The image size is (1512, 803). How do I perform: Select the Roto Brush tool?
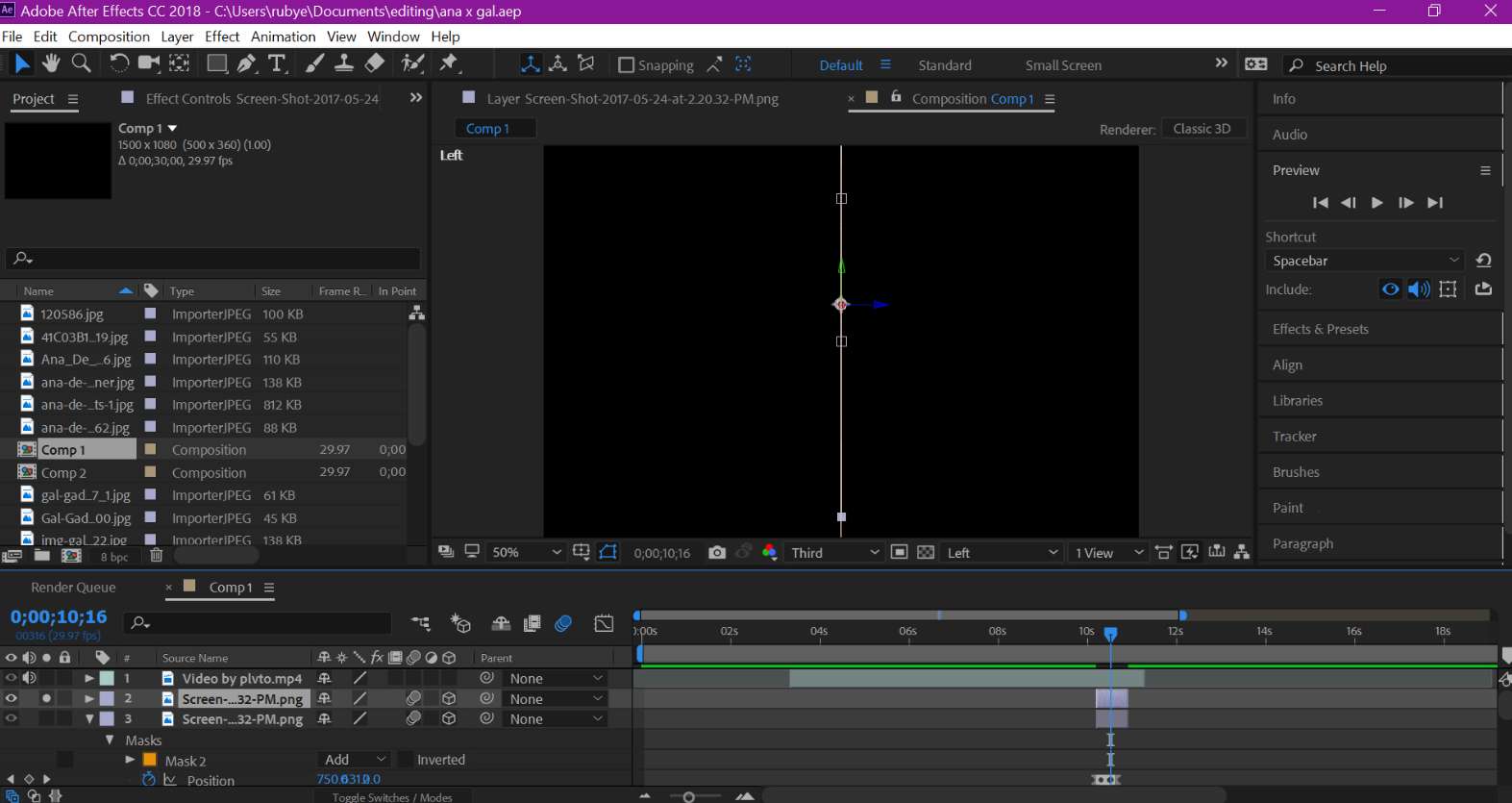pos(413,63)
